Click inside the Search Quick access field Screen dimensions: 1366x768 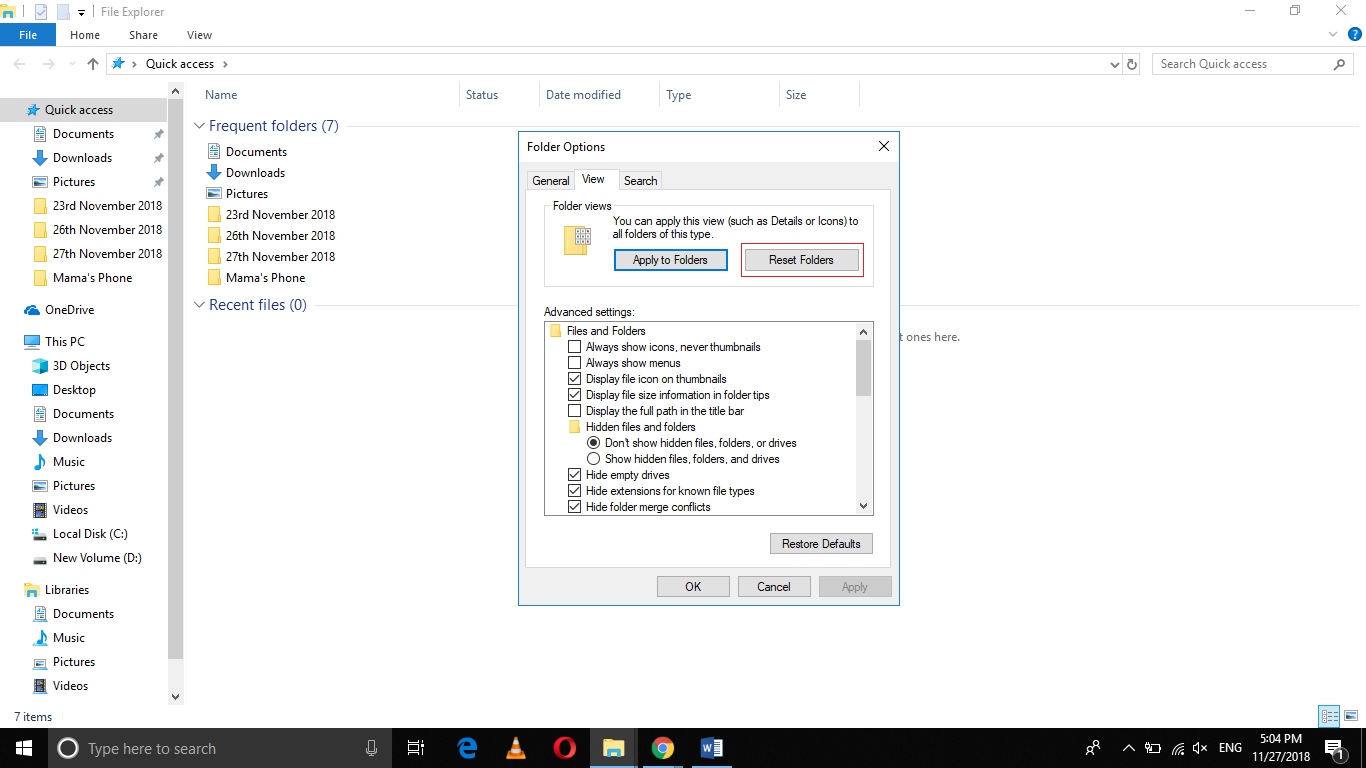pyautogui.click(x=1240, y=63)
